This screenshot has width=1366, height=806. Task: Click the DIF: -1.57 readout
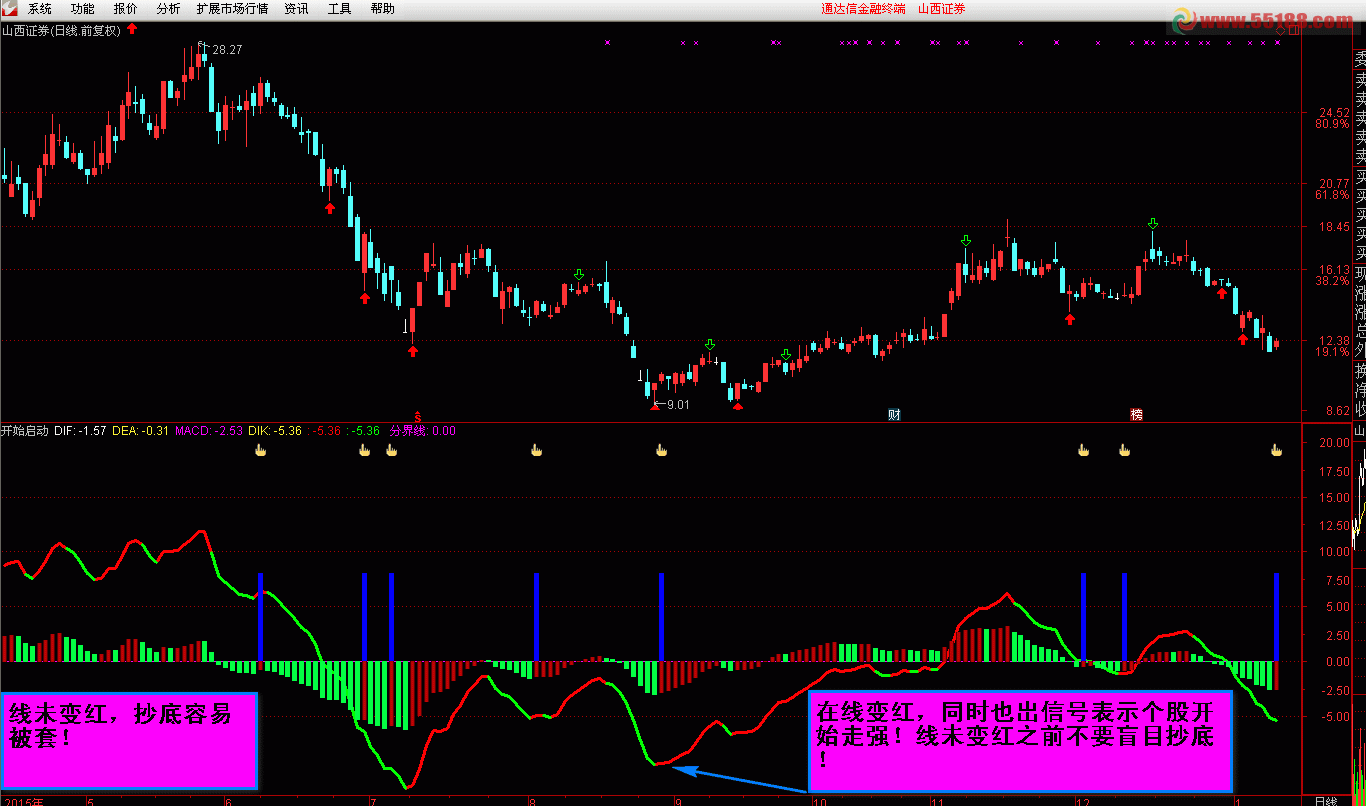[80, 431]
